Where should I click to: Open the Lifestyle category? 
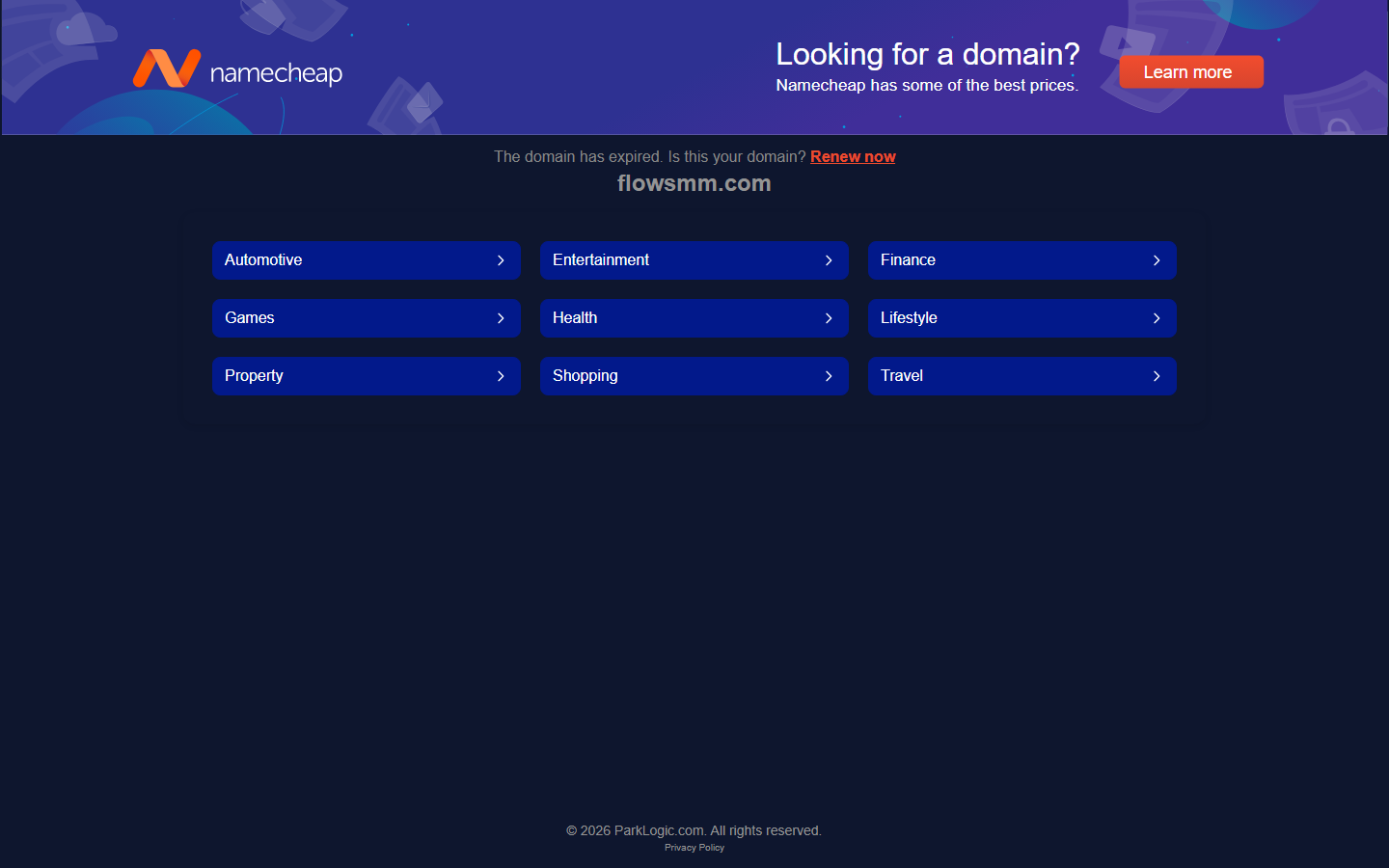click(1022, 318)
